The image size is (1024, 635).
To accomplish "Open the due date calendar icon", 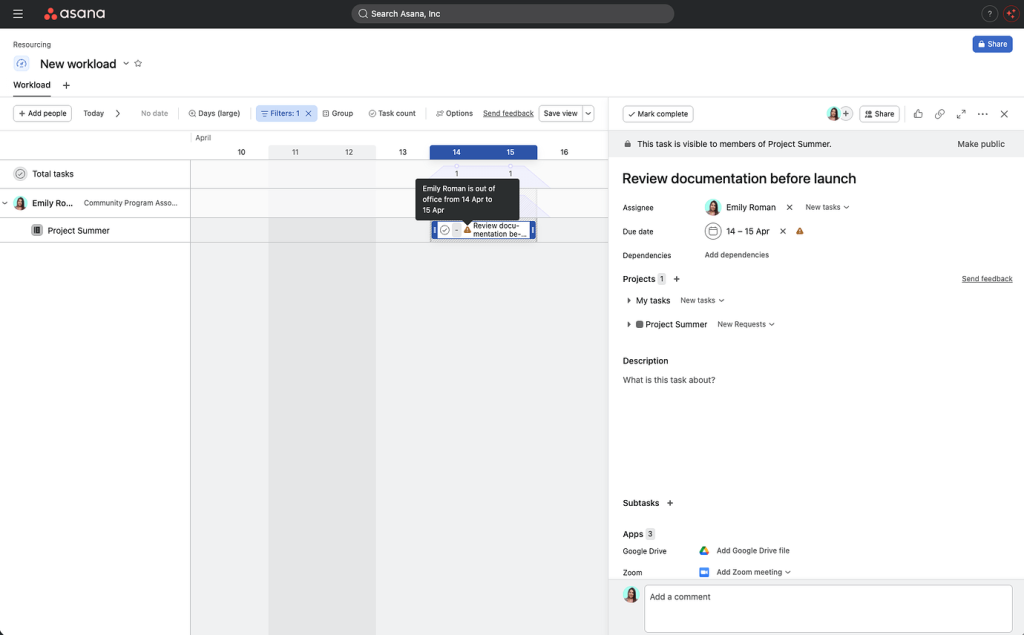I will point(712,231).
